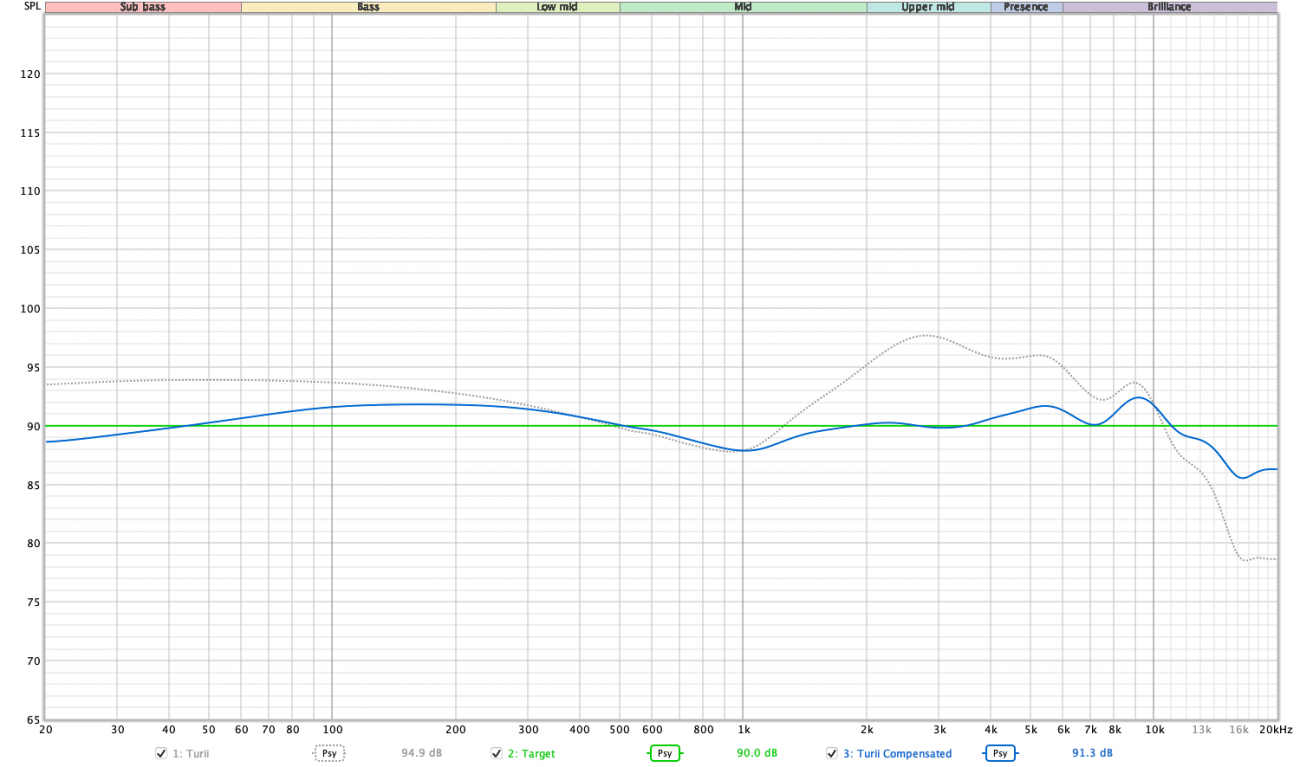Click the 90.0 dB value for Target
This screenshot has width=1300, height=767.
[x=757, y=753]
